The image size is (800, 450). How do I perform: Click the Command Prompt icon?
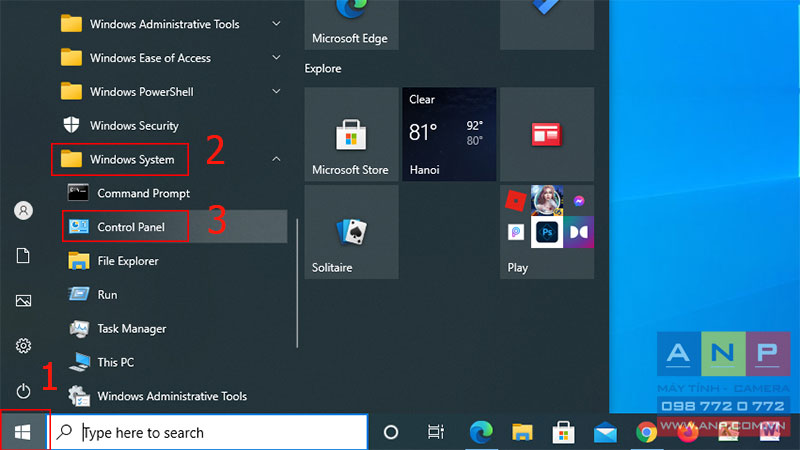coord(78,193)
